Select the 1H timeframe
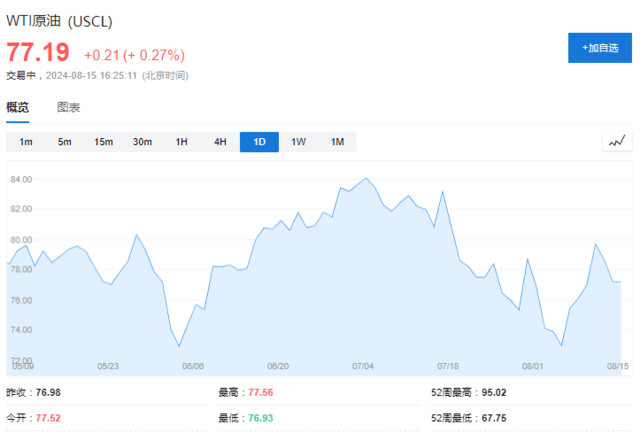 182,142
